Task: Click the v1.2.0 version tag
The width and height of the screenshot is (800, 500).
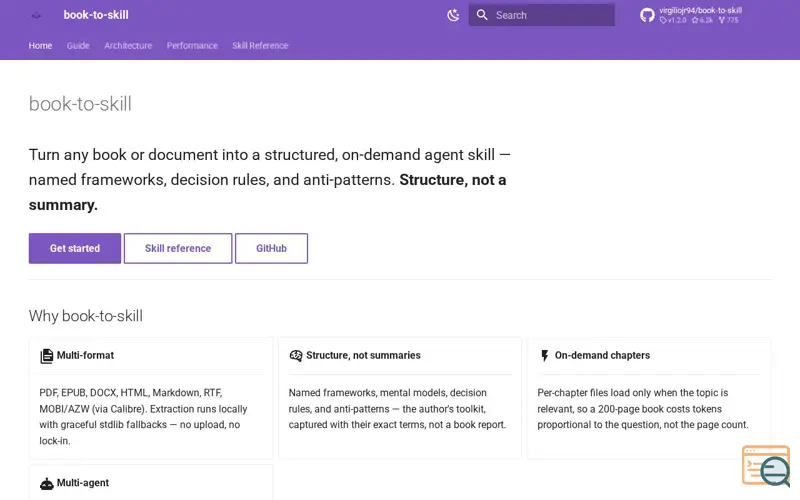Action: 673,20
